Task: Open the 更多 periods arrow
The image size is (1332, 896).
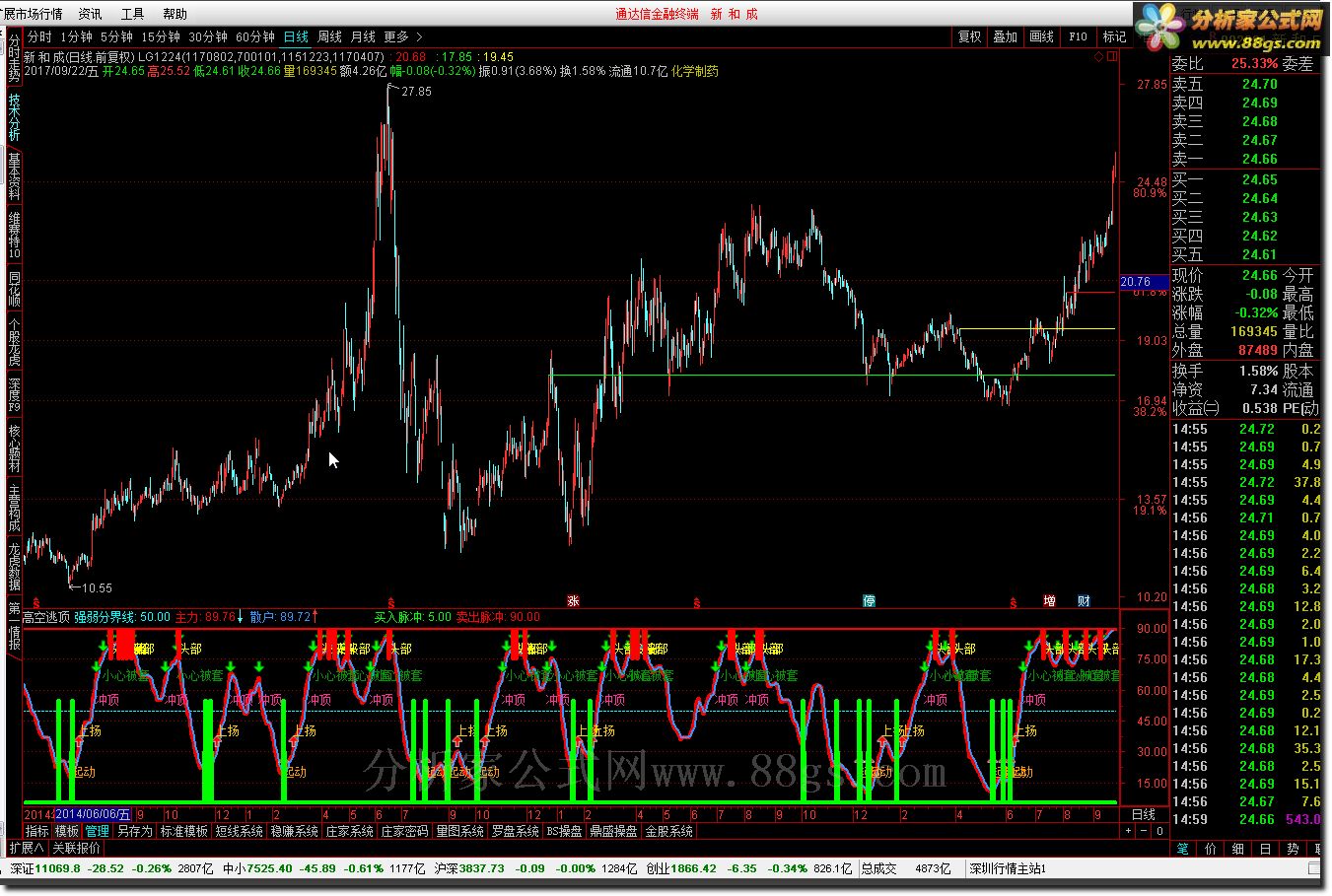Action: point(403,36)
